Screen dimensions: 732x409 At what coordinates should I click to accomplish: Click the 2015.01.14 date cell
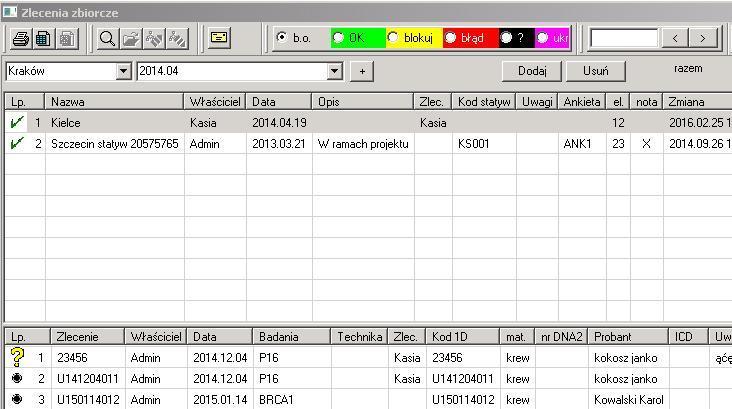220,399
